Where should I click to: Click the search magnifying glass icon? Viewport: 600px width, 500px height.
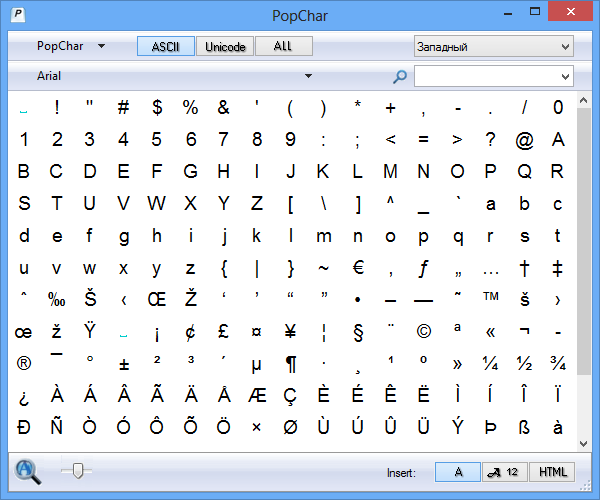point(399,77)
